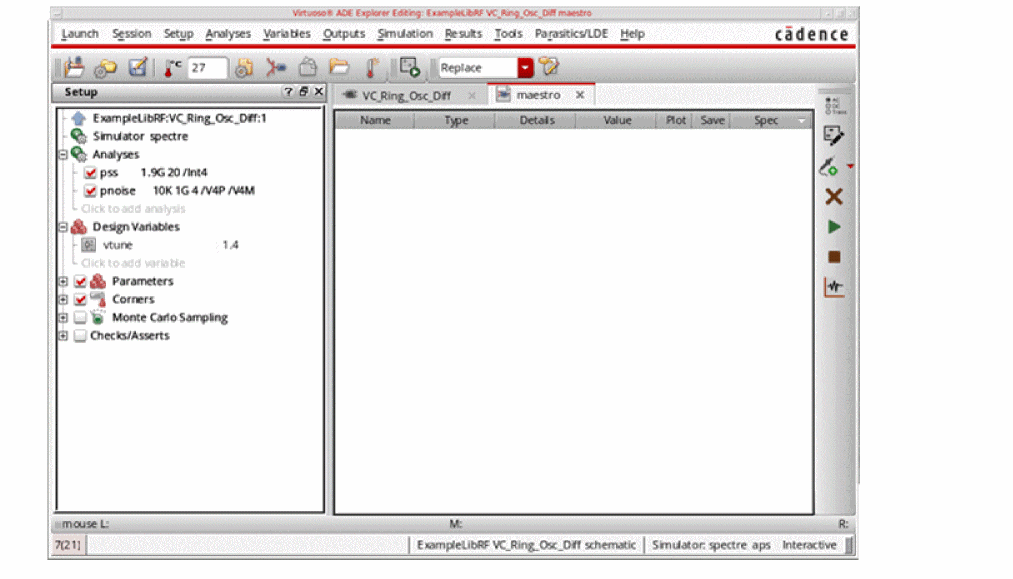Open the outputs table column options arrow
Viewport: 1013px width, 579px height.
[x=802, y=121]
